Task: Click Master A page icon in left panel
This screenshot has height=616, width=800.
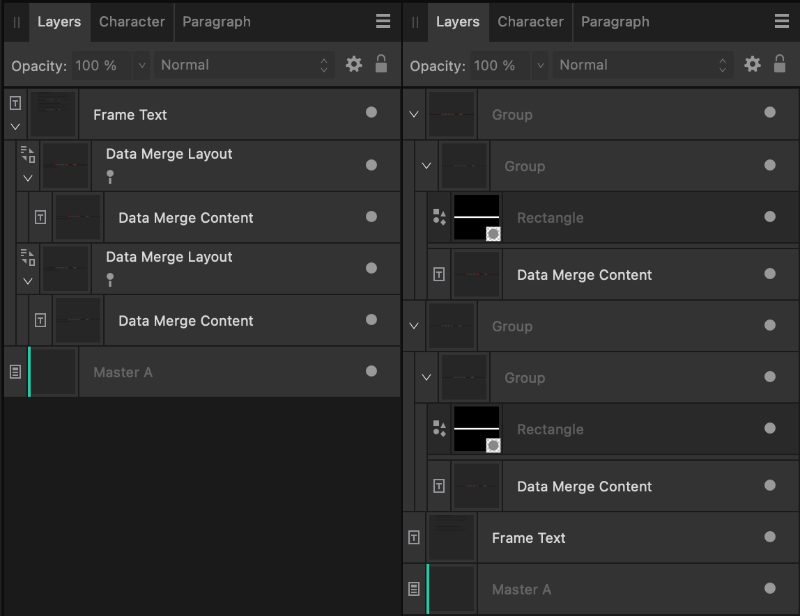Action: tap(15, 372)
